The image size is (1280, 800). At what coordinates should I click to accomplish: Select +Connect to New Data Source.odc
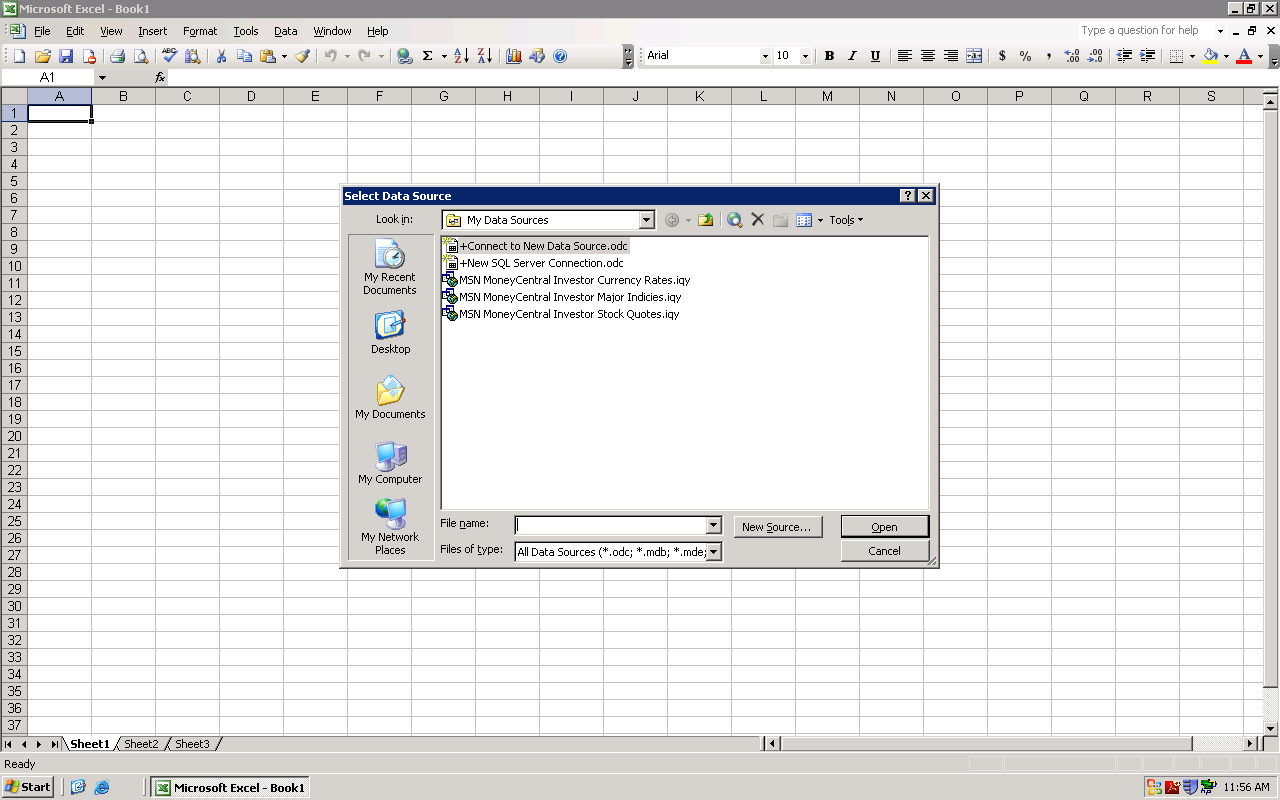(536, 246)
